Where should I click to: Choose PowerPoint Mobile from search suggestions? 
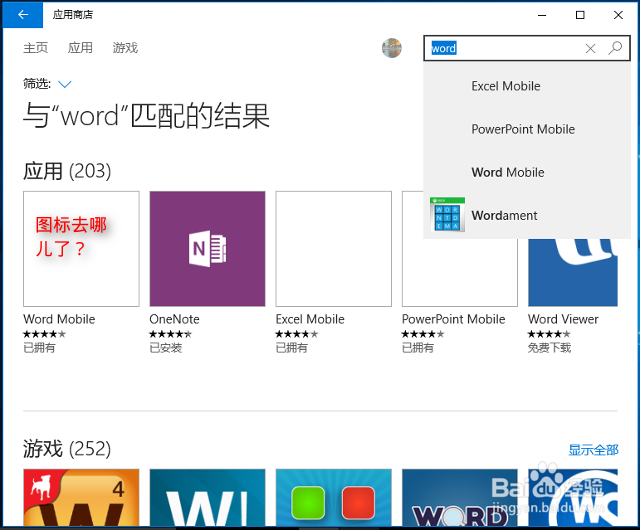[x=527, y=129]
